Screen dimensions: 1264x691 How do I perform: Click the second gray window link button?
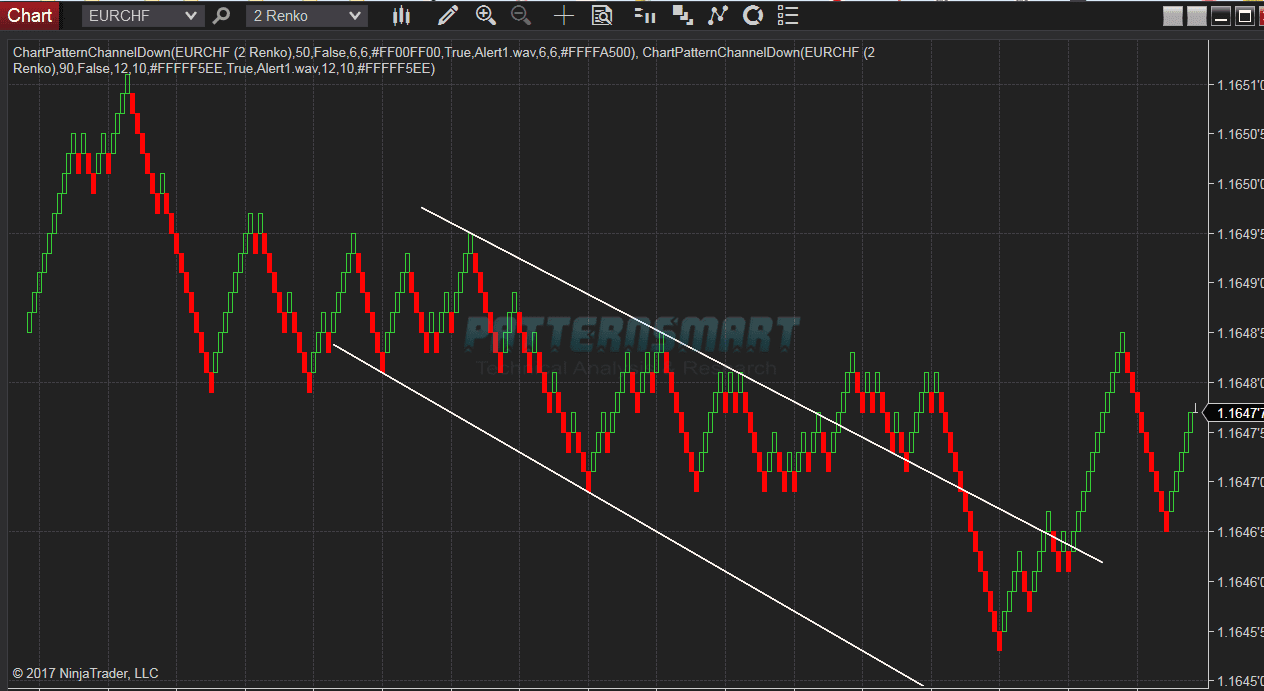(1197, 15)
